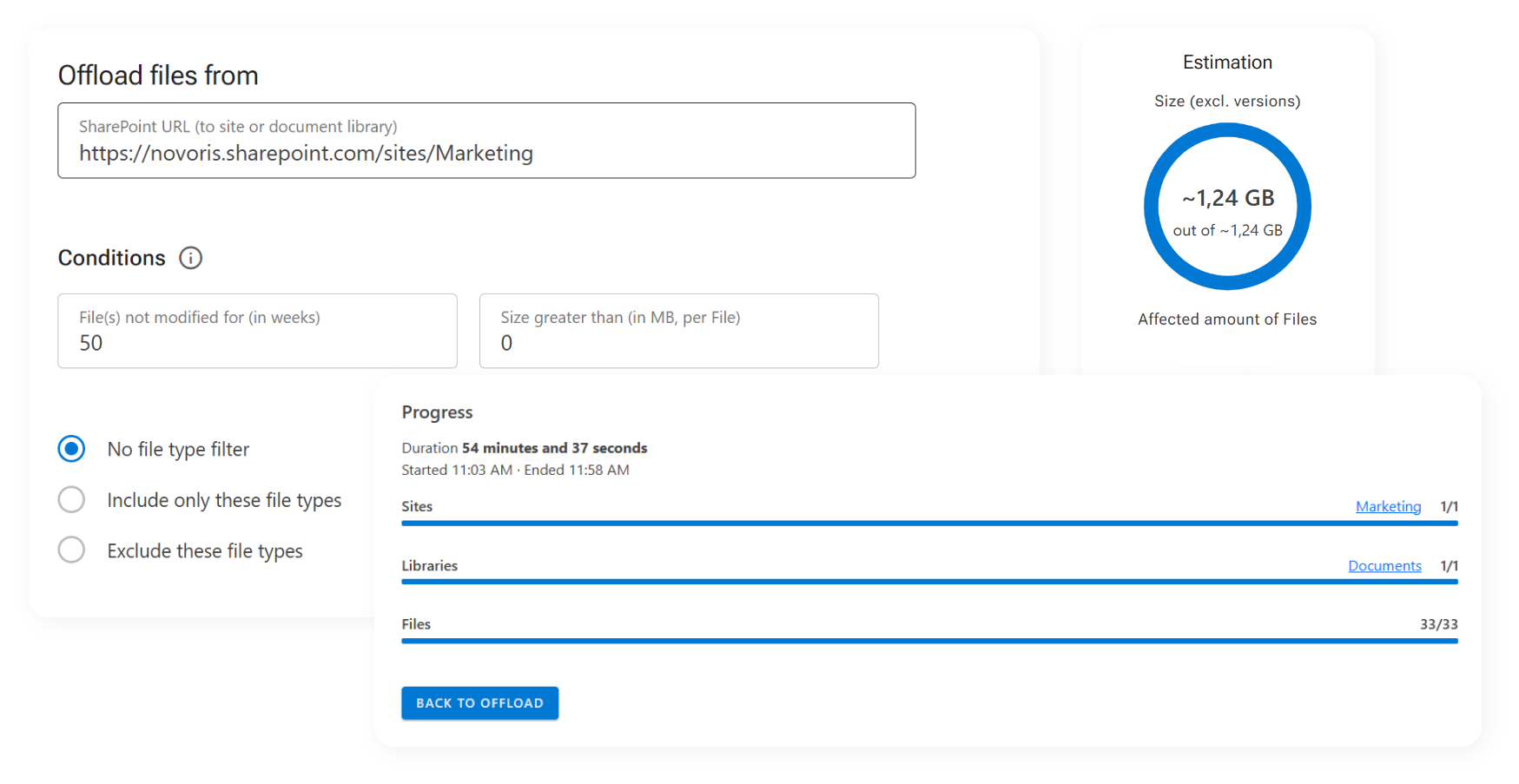Open the Conditions info tooltip

[x=191, y=257]
